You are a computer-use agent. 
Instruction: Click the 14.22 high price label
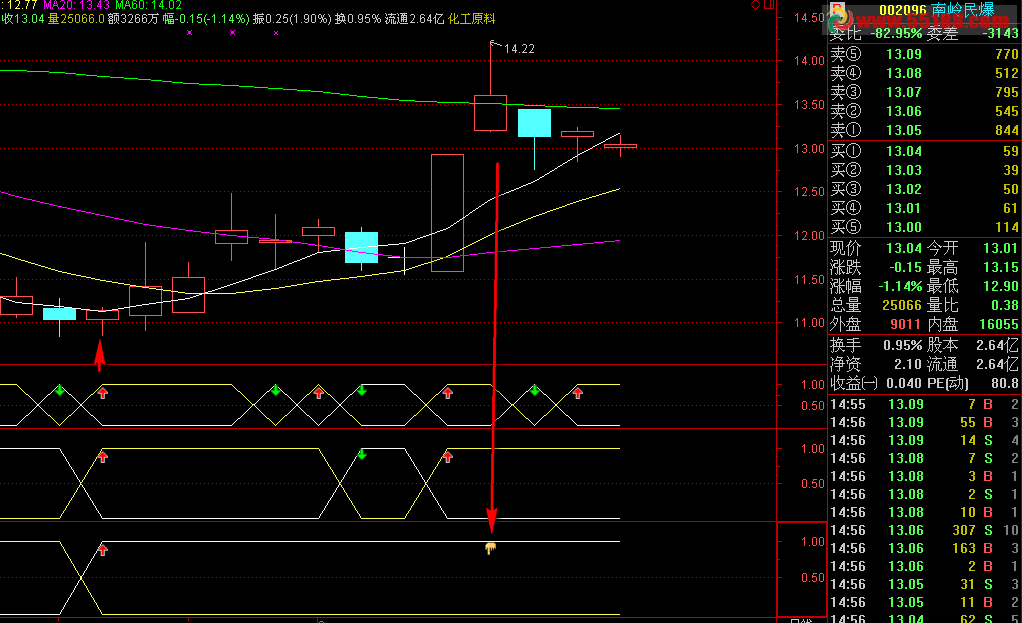519,49
